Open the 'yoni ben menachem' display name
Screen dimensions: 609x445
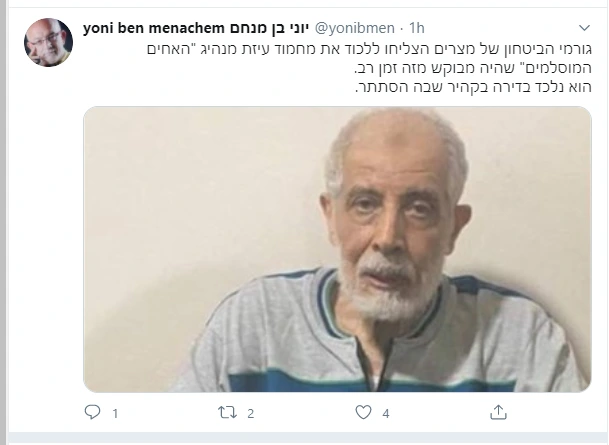pyautogui.click(x=154, y=28)
